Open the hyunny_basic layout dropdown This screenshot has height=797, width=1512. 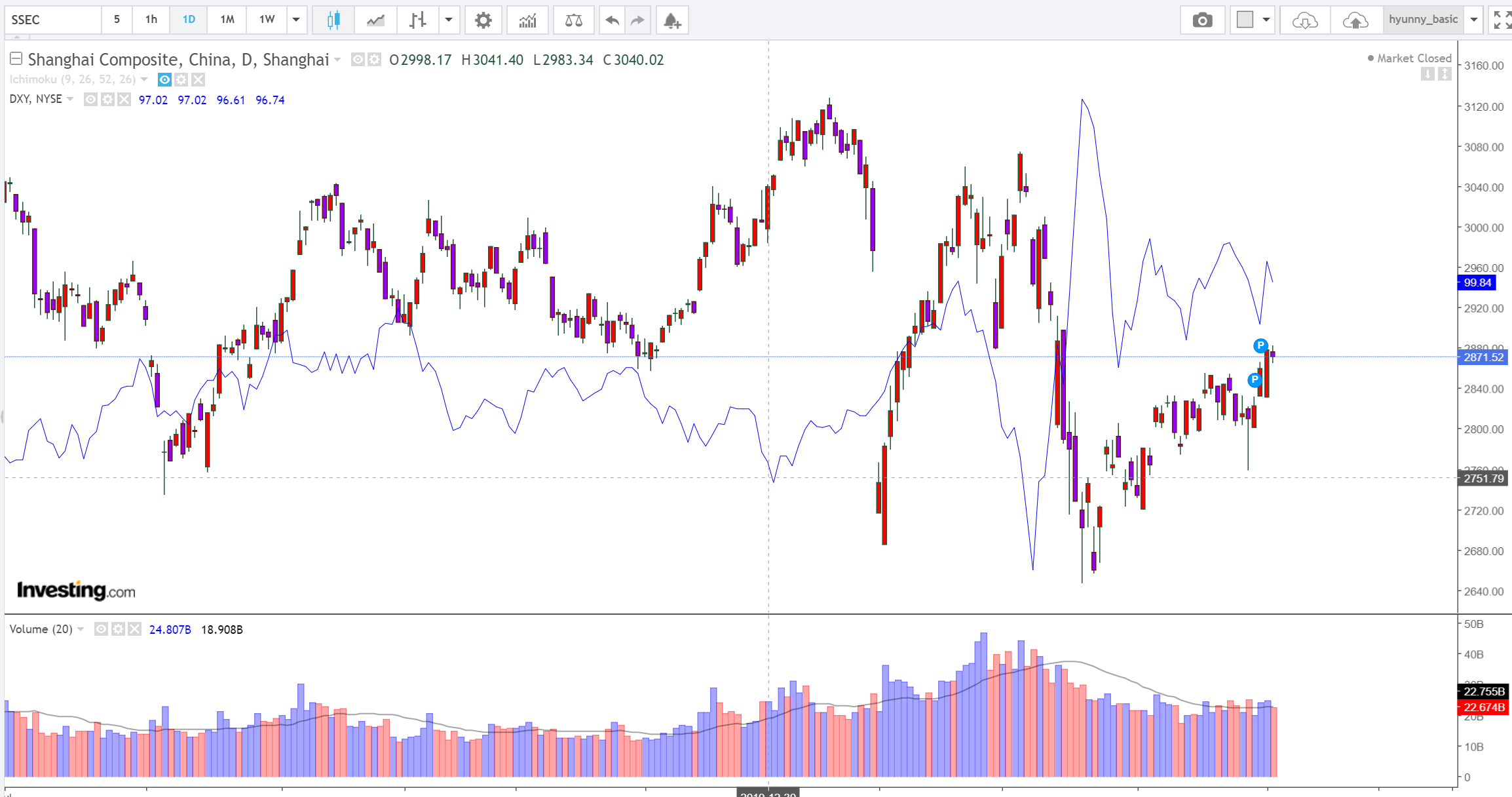[x=1474, y=20]
